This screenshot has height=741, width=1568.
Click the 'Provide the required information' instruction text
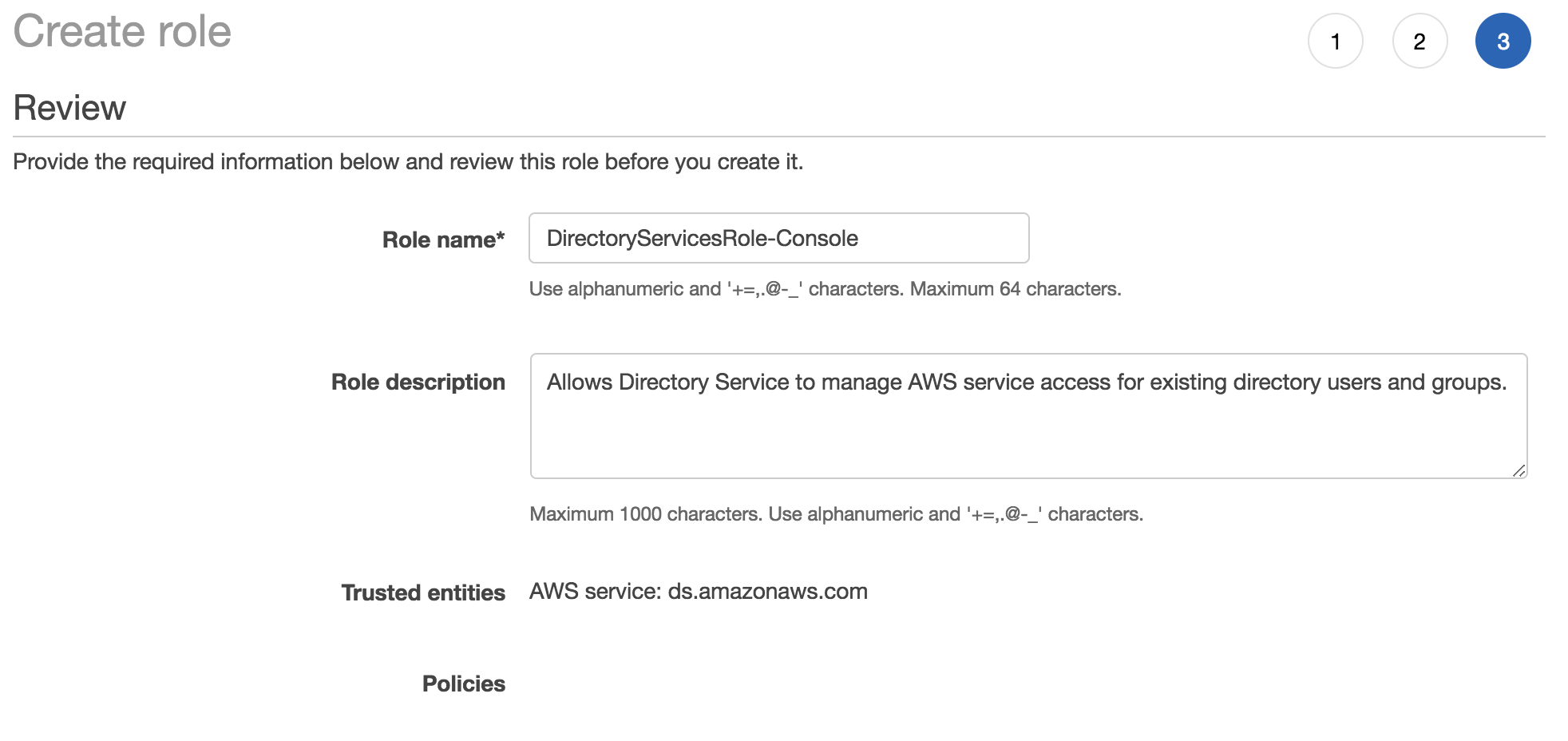tap(407, 162)
